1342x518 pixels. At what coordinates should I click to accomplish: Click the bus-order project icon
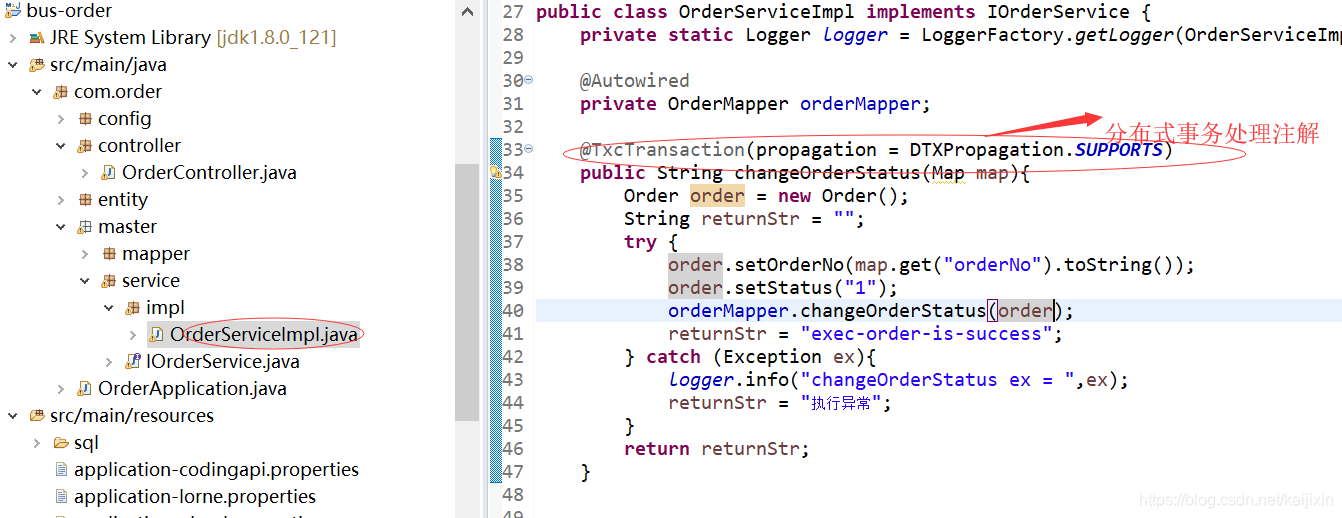[13, 11]
